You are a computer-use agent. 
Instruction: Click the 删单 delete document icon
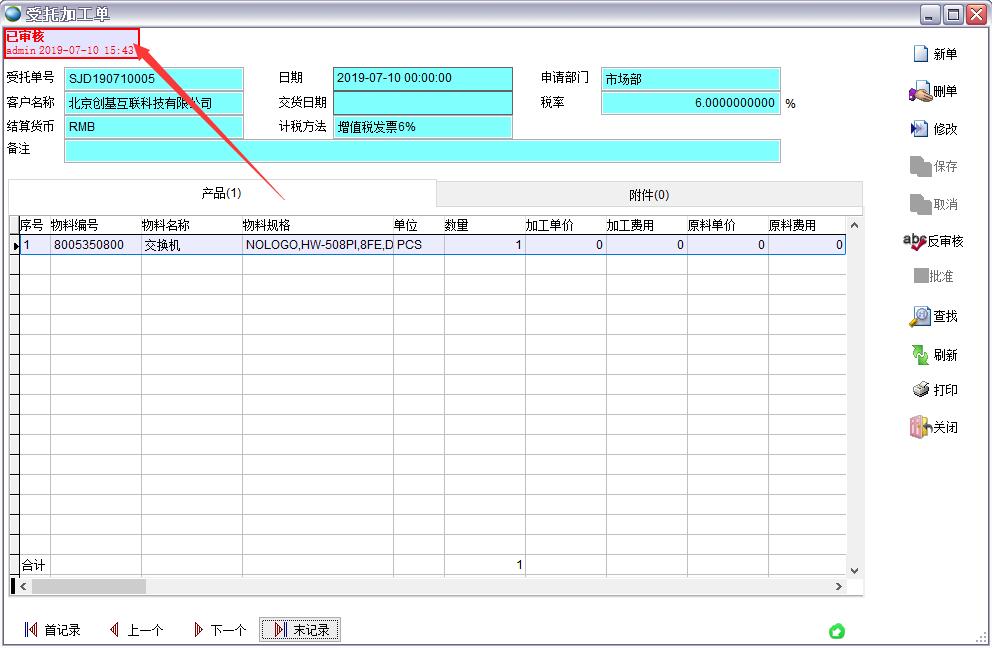920,92
